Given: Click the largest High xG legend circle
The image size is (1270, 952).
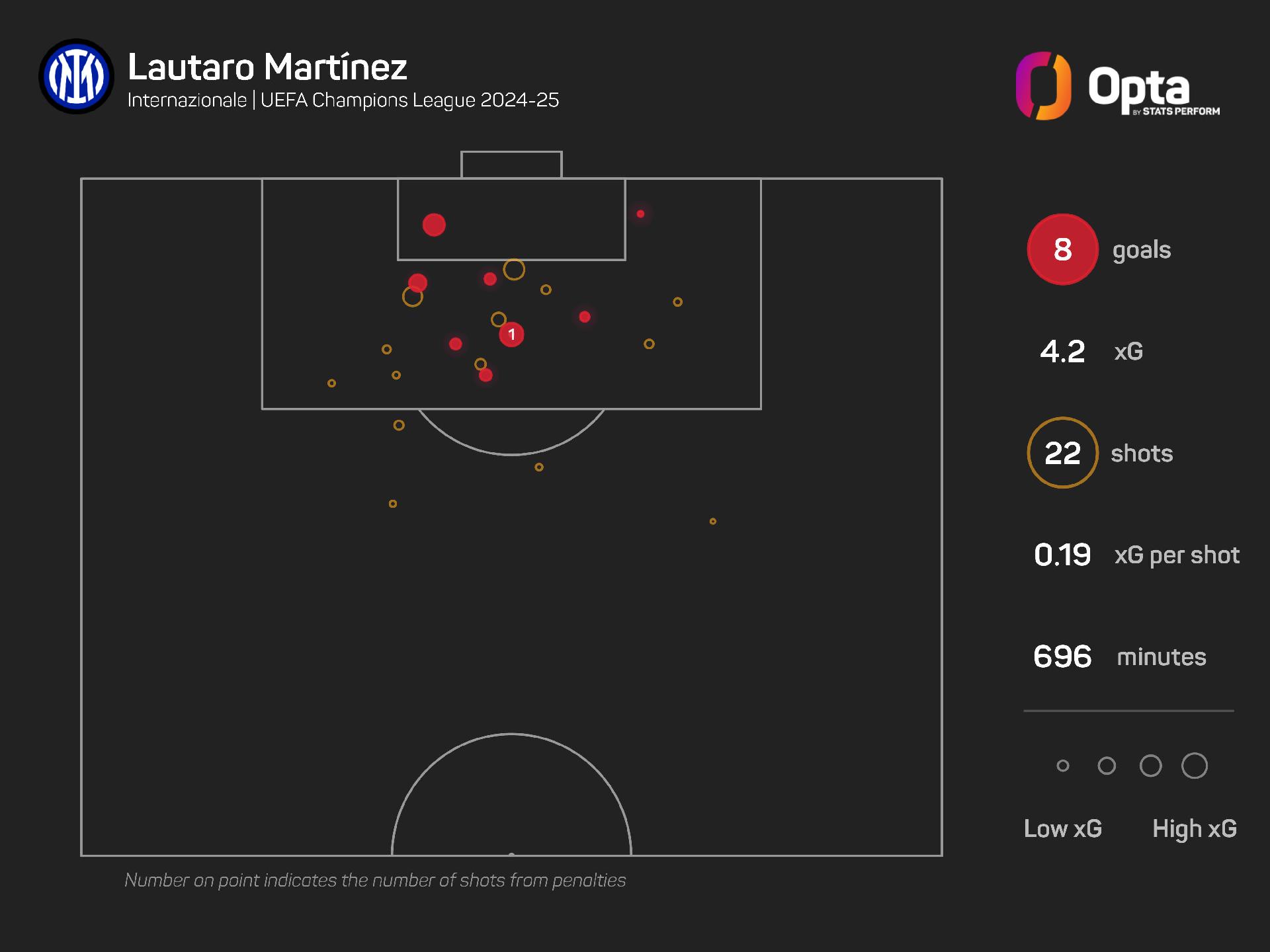Looking at the screenshot, I should click(1195, 766).
